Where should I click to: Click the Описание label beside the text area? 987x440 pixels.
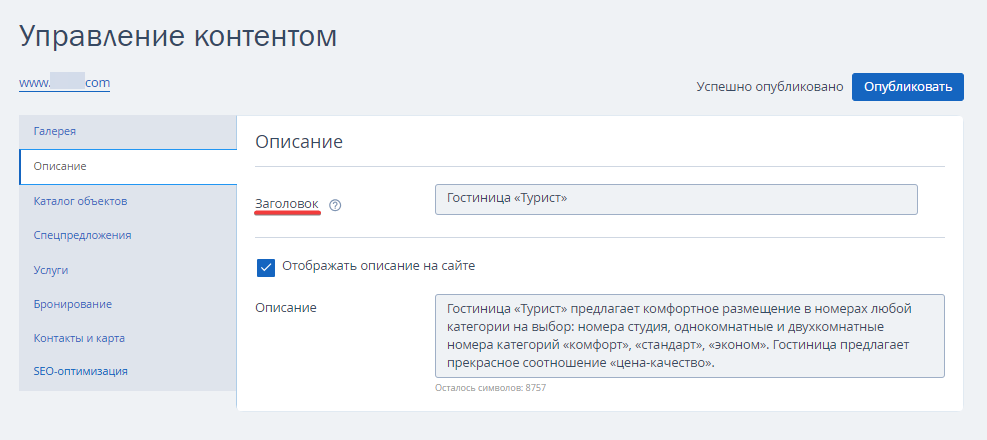286,308
